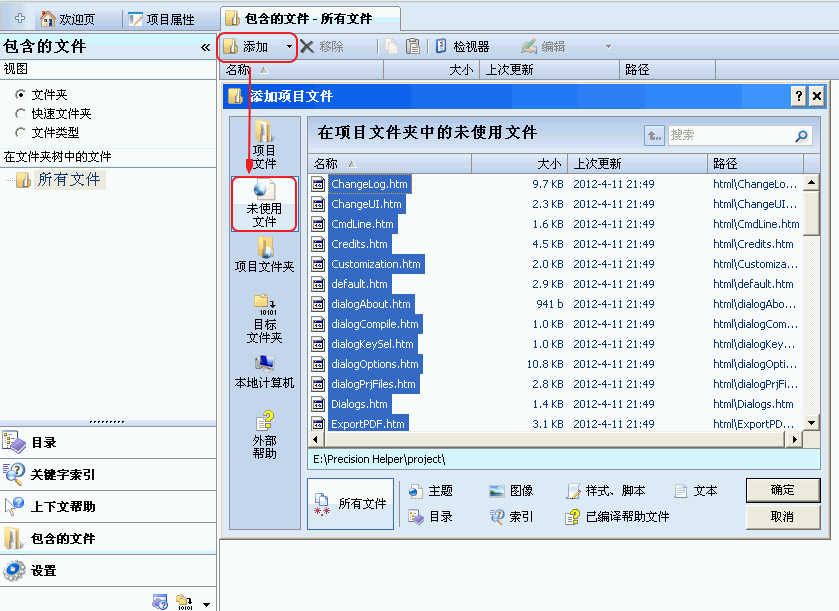Screen dimensions: 839x611
Task: Select Local Computer (本地计算机) location in dialog
Action: [264, 372]
